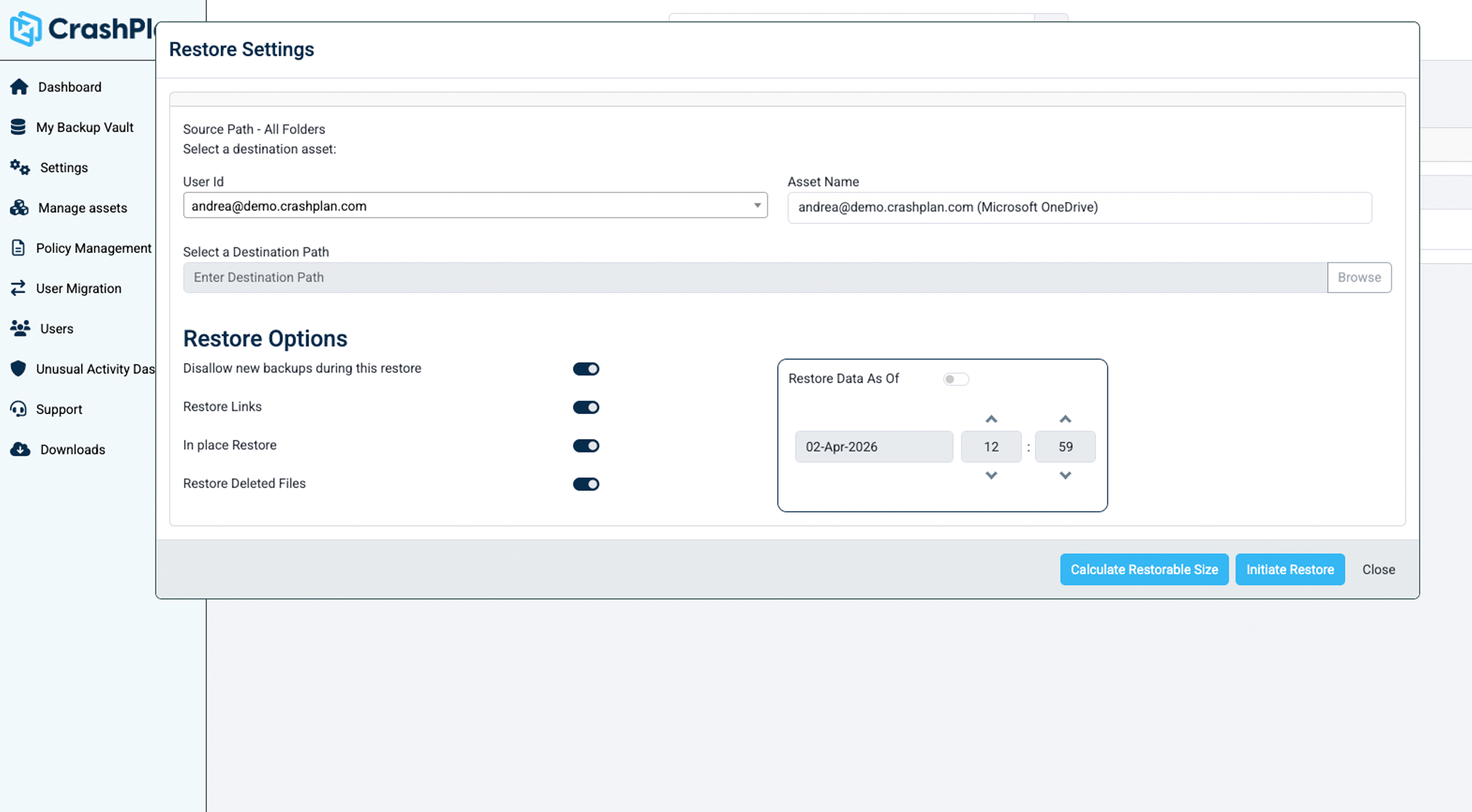Open Policy Management section
1472x812 pixels.
pos(94,248)
